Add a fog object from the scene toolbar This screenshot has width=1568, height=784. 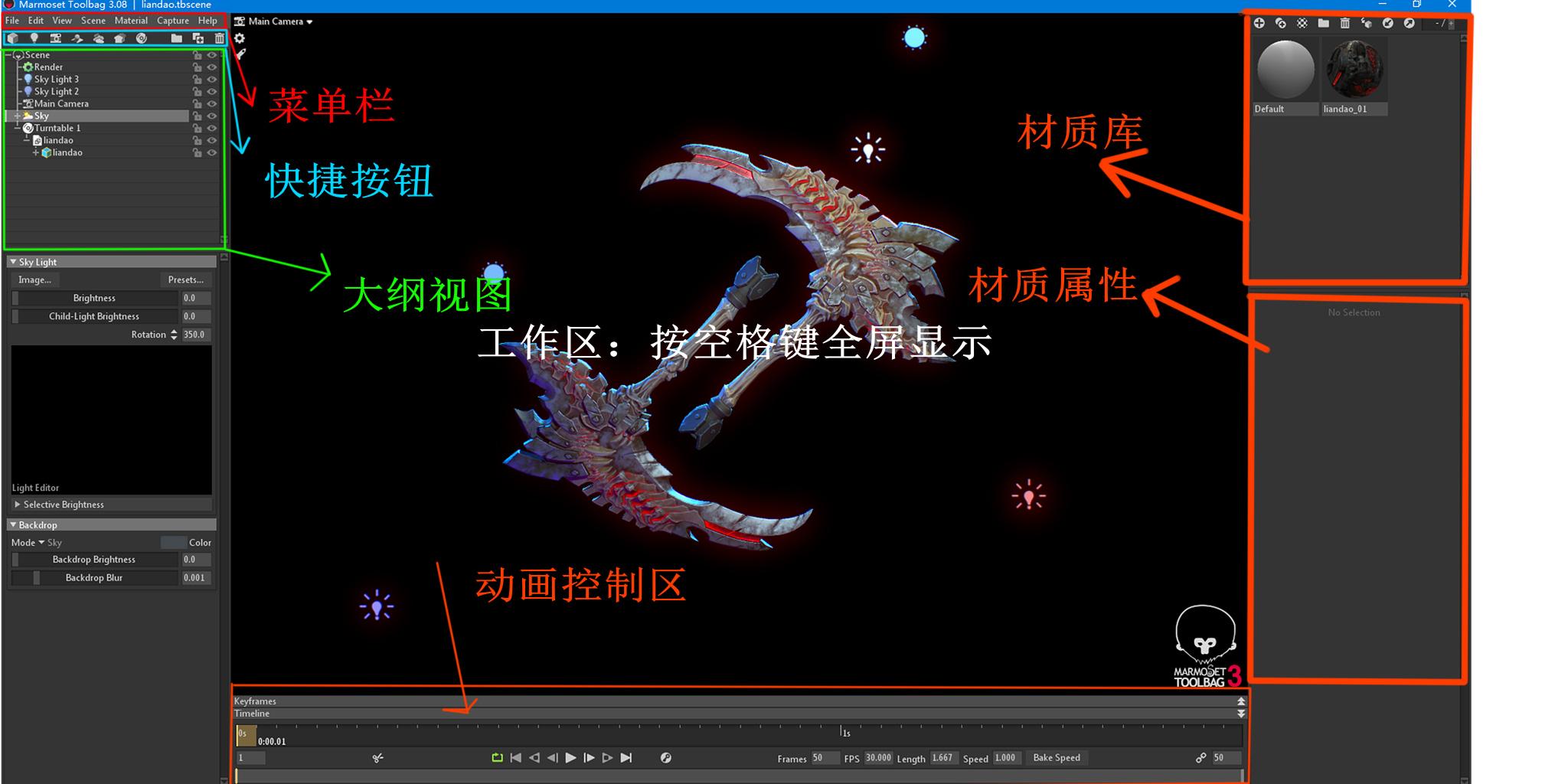click(99, 38)
